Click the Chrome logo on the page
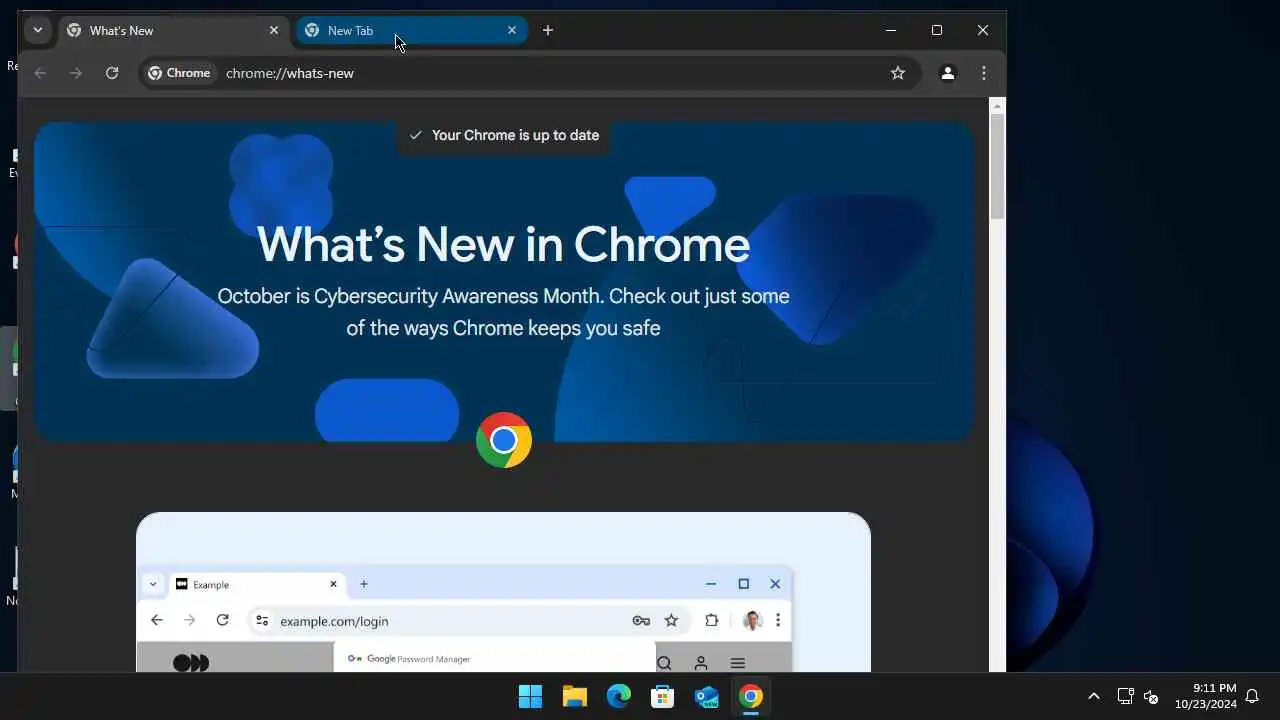The image size is (1280, 720). (x=504, y=440)
